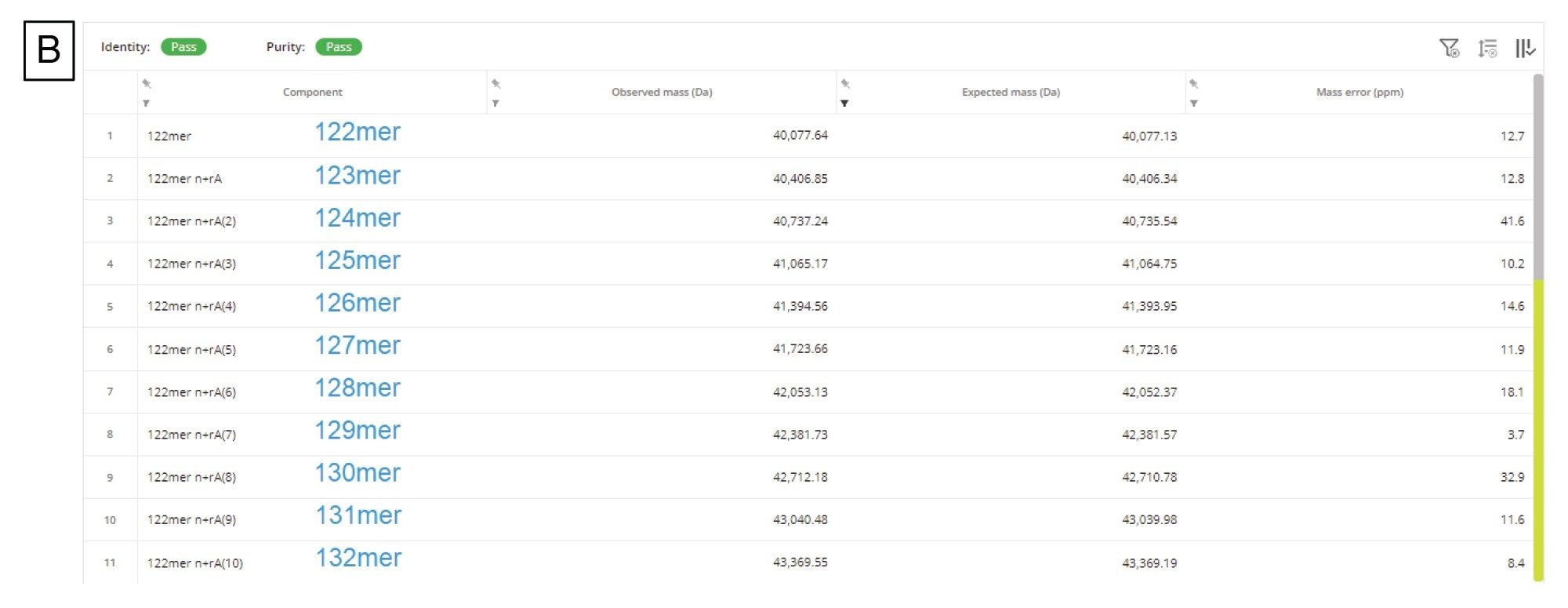Viewport: 1568px width, 608px height.
Task: Click row number 11 cell
Action: click(110, 562)
